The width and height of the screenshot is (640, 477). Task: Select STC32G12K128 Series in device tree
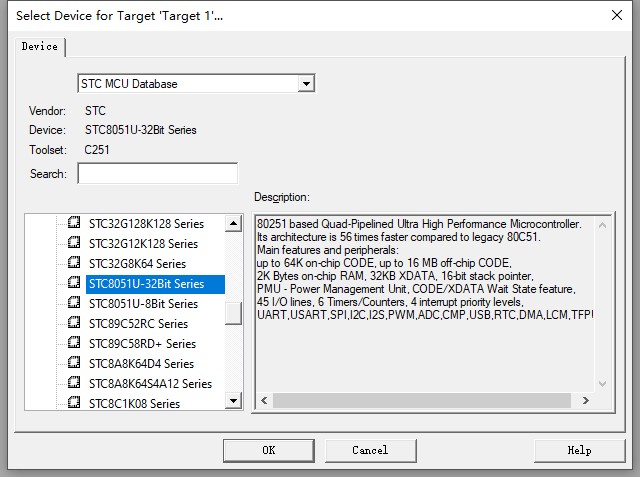click(143, 244)
